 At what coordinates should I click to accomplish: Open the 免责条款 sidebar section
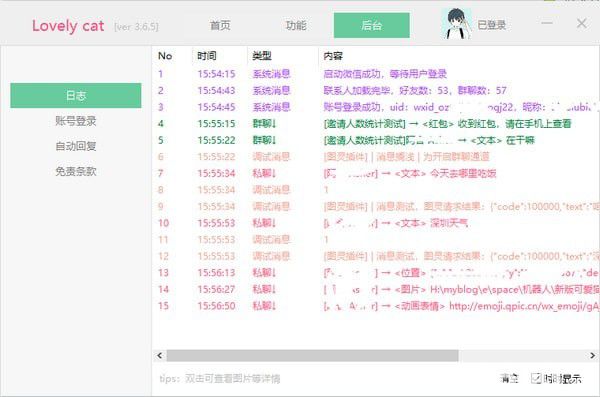(76, 171)
